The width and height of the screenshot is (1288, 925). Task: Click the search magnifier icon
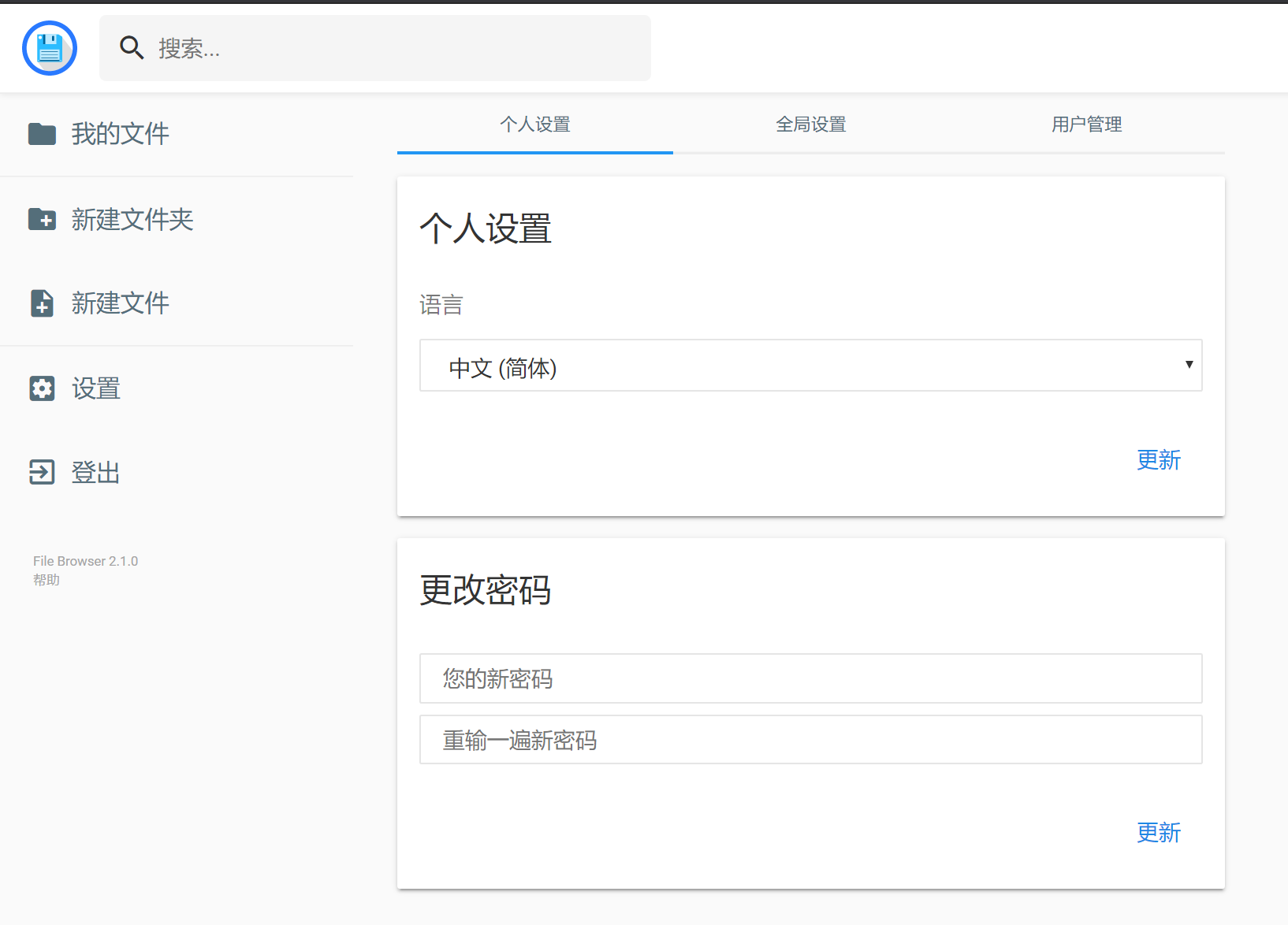point(132,48)
